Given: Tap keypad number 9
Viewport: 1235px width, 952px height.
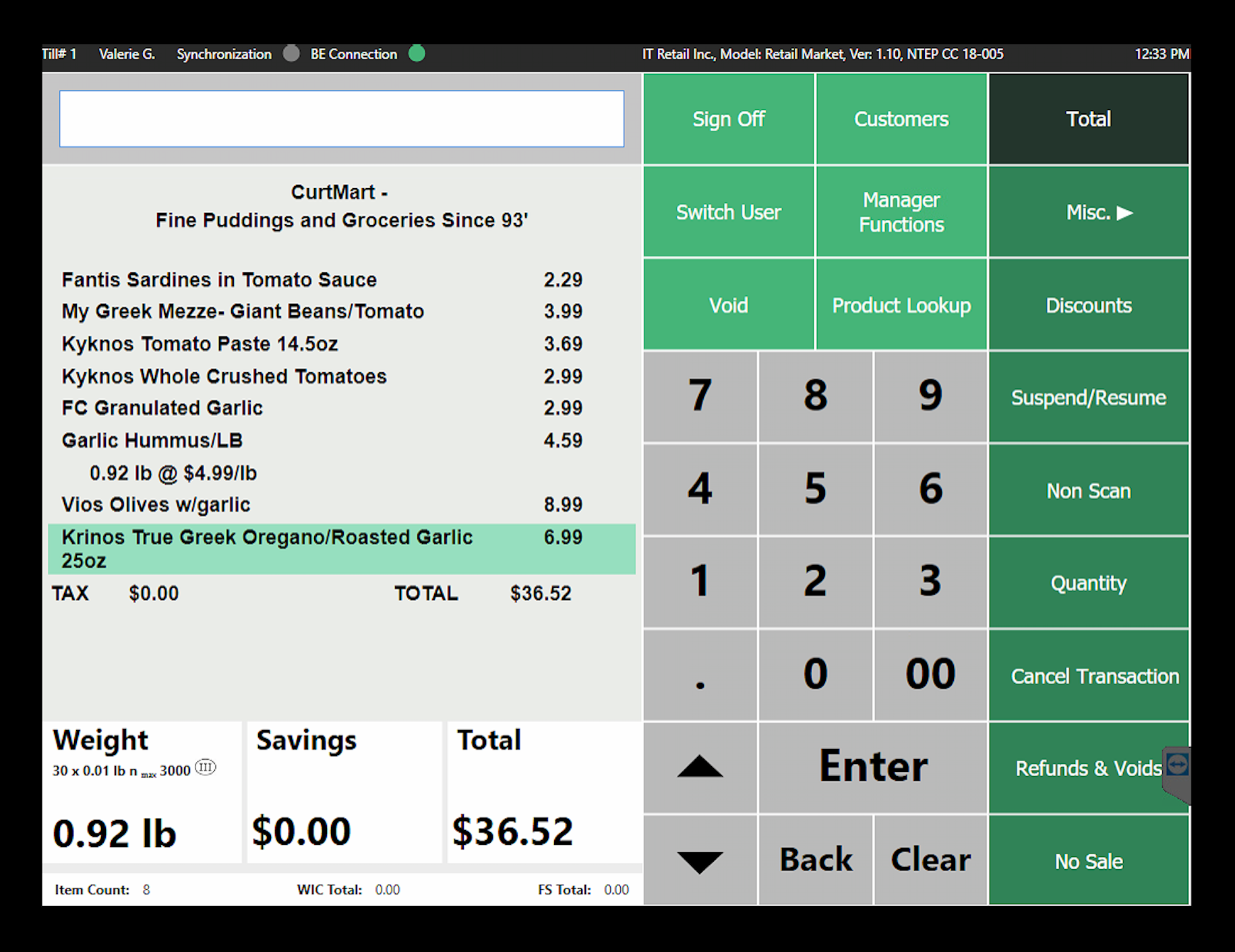Looking at the screenshot, I should 930,397.
